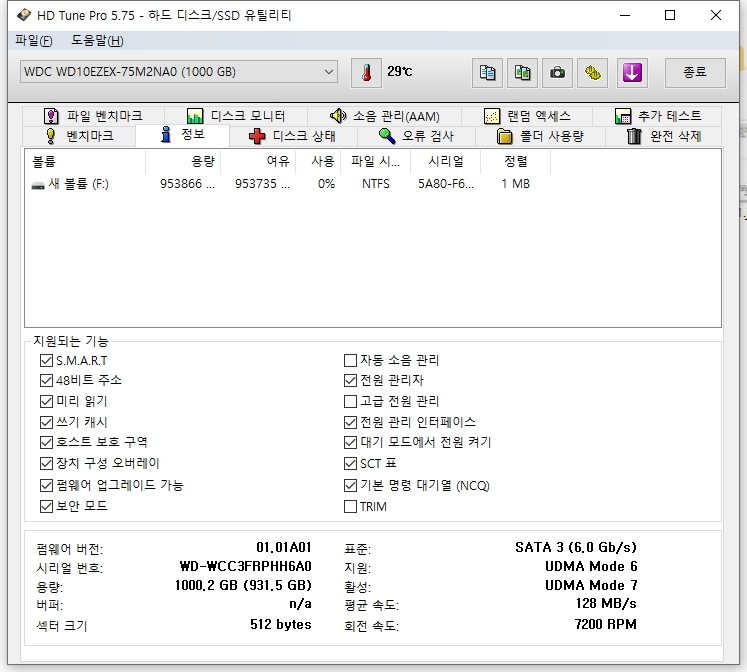The width and height of the screenshot is (747, 672).
Task: Click the 종료 exit button
Action: [695, 72]
